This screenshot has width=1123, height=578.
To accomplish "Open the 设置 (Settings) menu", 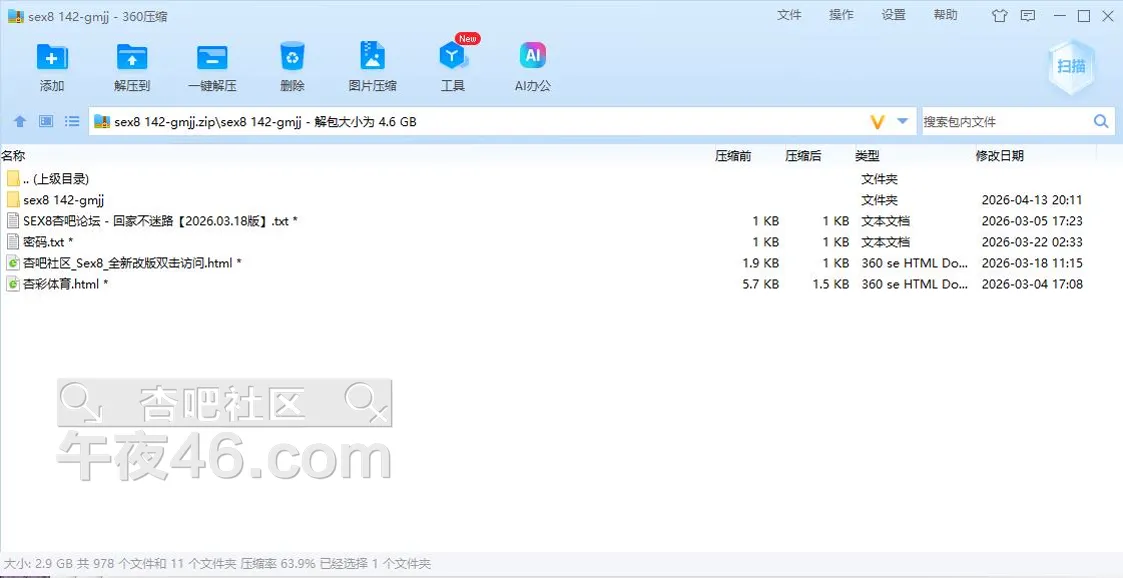I will (893, 15).
